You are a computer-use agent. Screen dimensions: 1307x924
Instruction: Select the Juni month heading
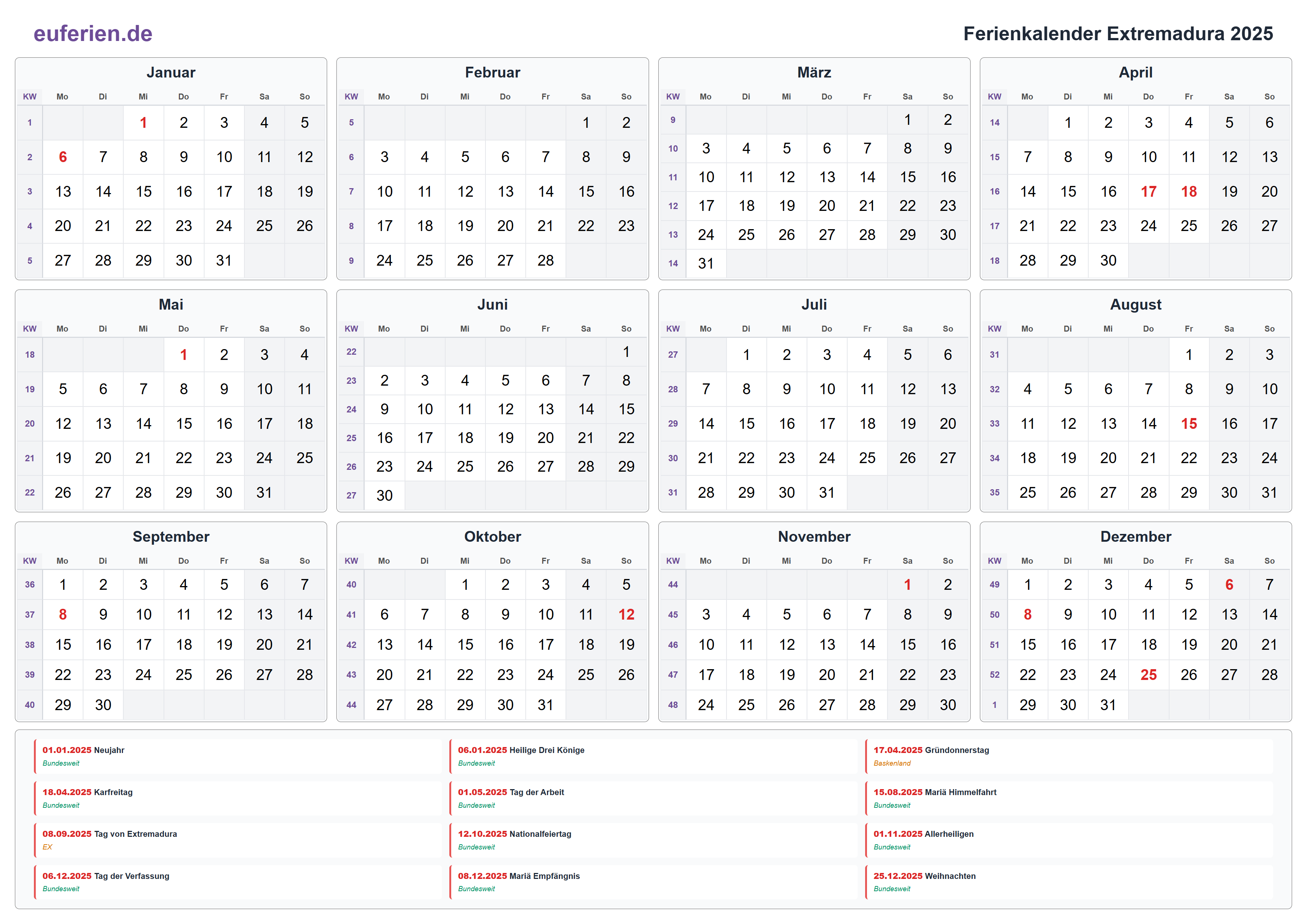(493, 304)
